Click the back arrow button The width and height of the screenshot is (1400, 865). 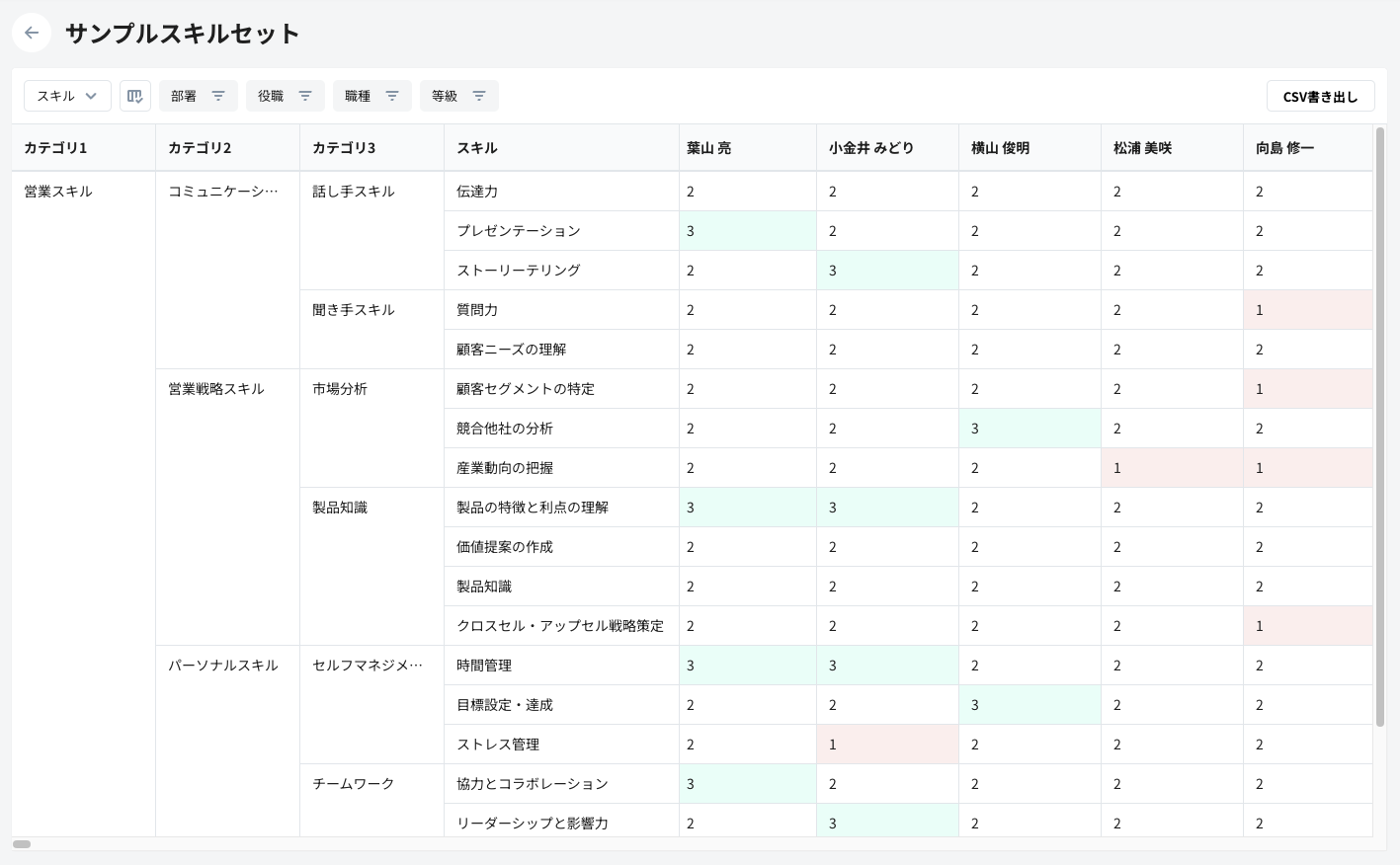pyautogui.click(x=32, y=33)
